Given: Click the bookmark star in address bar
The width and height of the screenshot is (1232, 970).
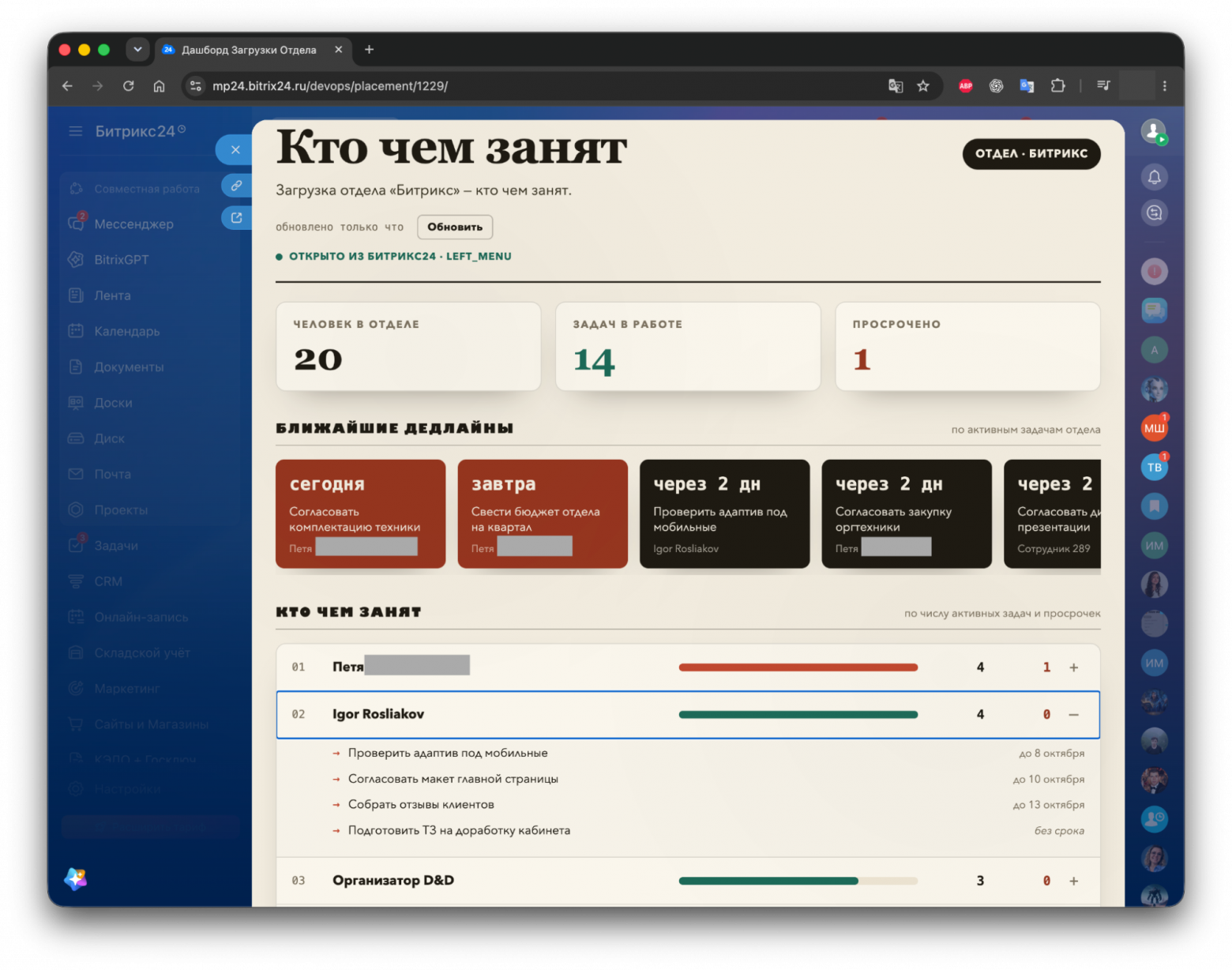Looking at the screenshot, I should pos(922,86).
